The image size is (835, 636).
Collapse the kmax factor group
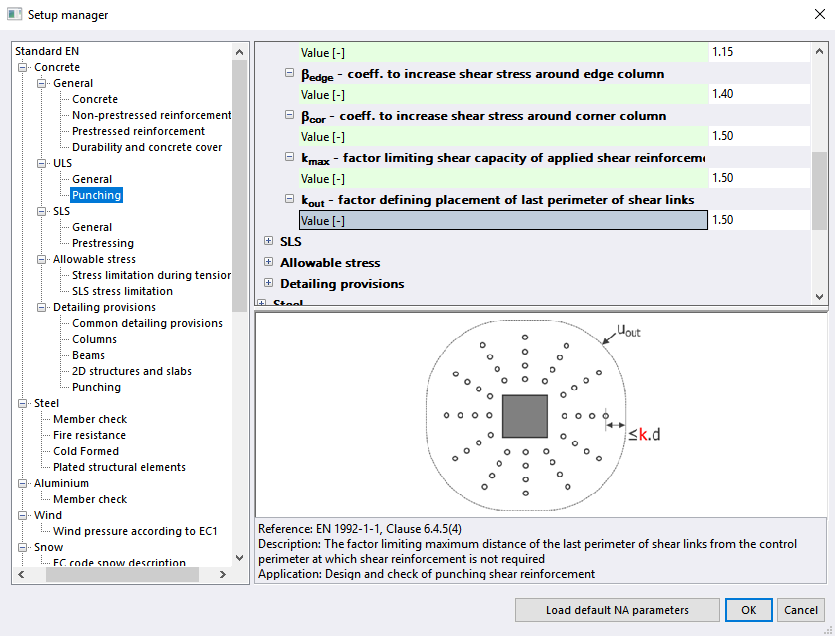click(291, 158)
